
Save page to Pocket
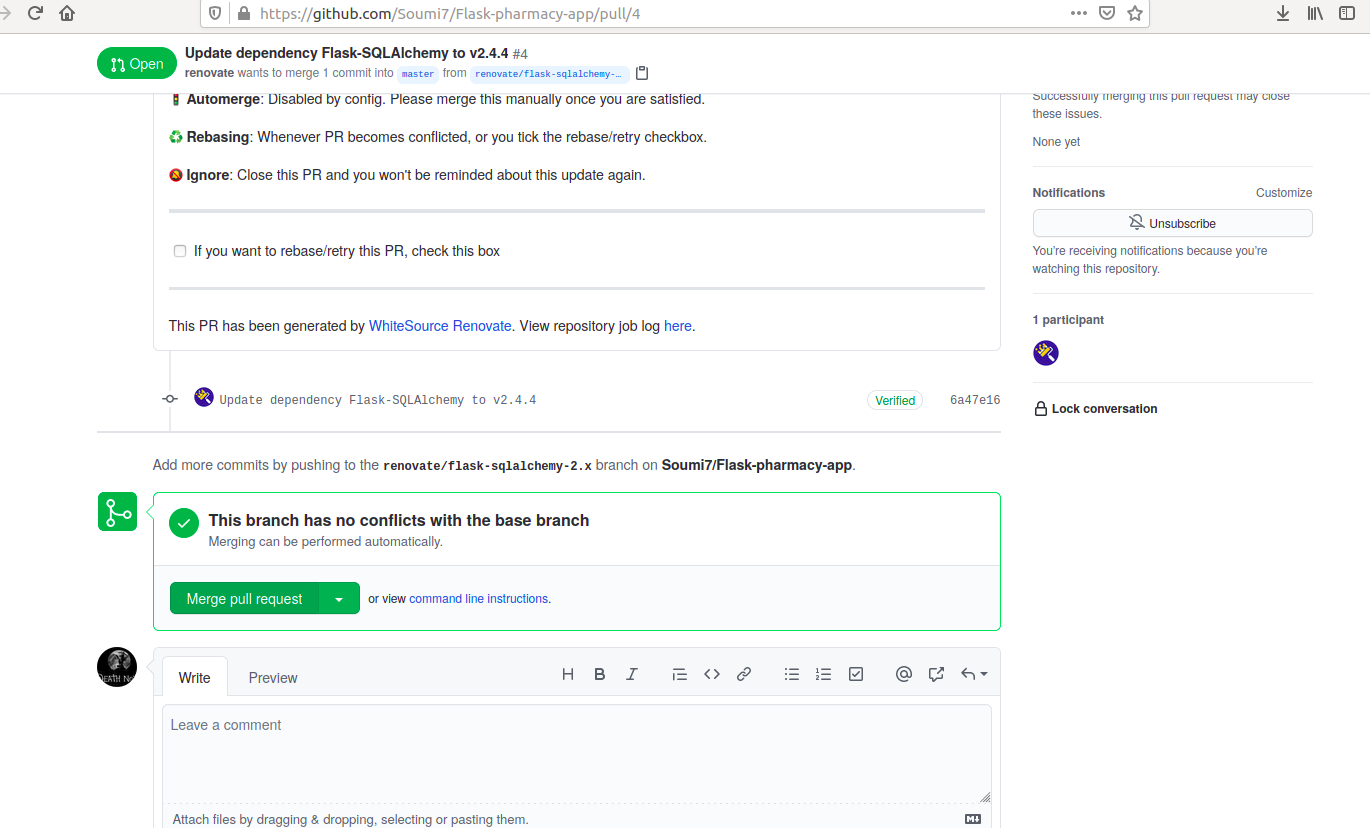[x=1107, y=13]
